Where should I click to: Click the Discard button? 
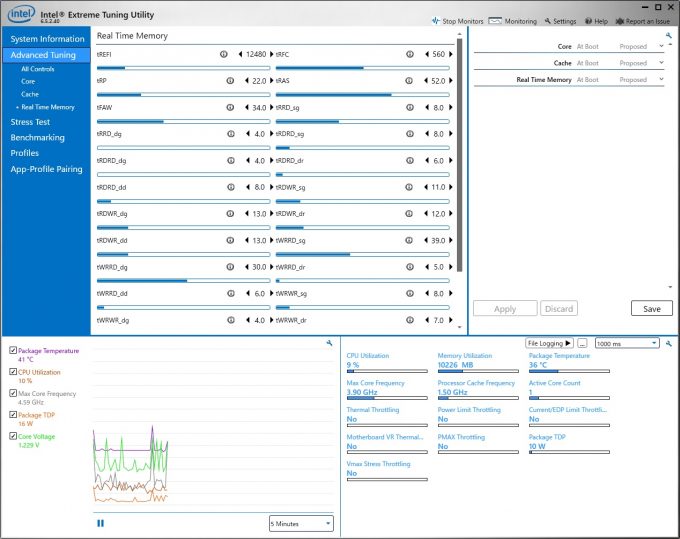(559, 309)
